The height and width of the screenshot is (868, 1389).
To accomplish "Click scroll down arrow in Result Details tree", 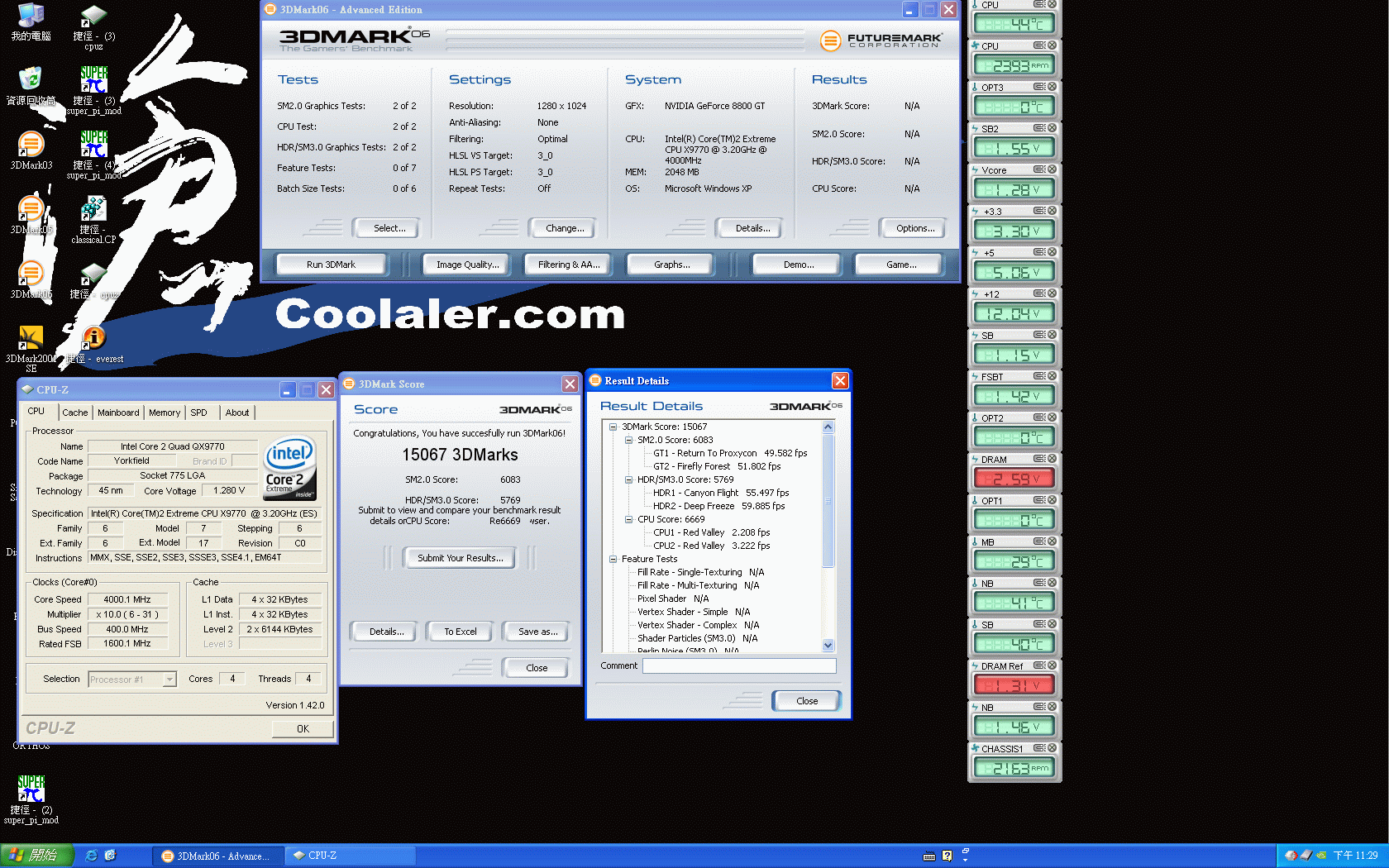I will coord(828,646).
